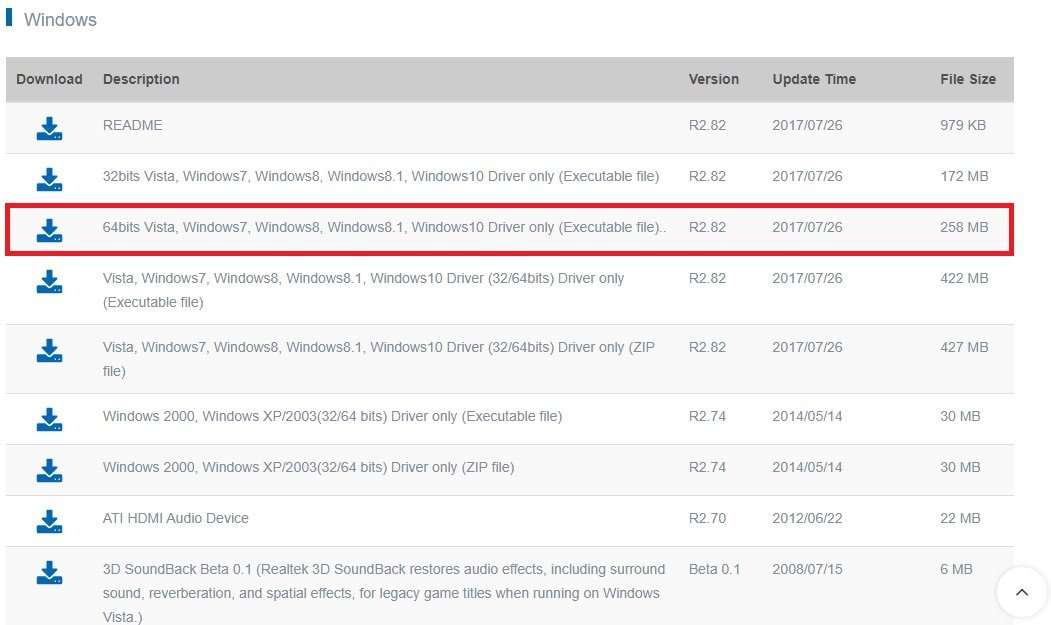Select the README description text
This screenshot has height=625, width=1051.
click(131, 126)
